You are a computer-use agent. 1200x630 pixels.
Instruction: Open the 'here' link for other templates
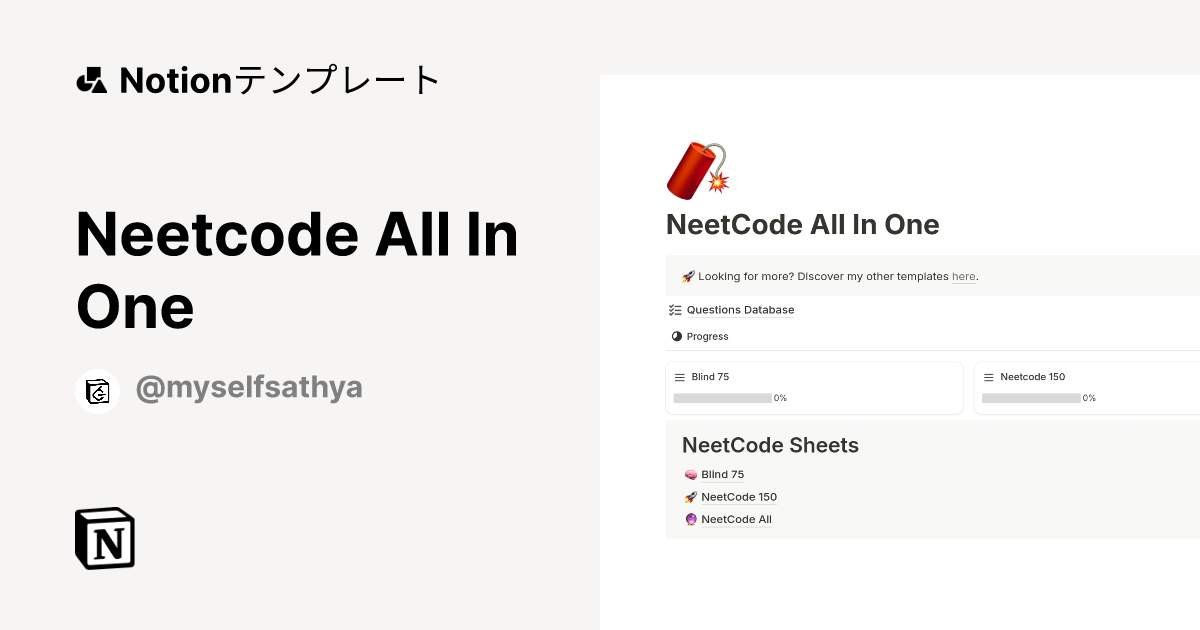(x=963, y=276)
